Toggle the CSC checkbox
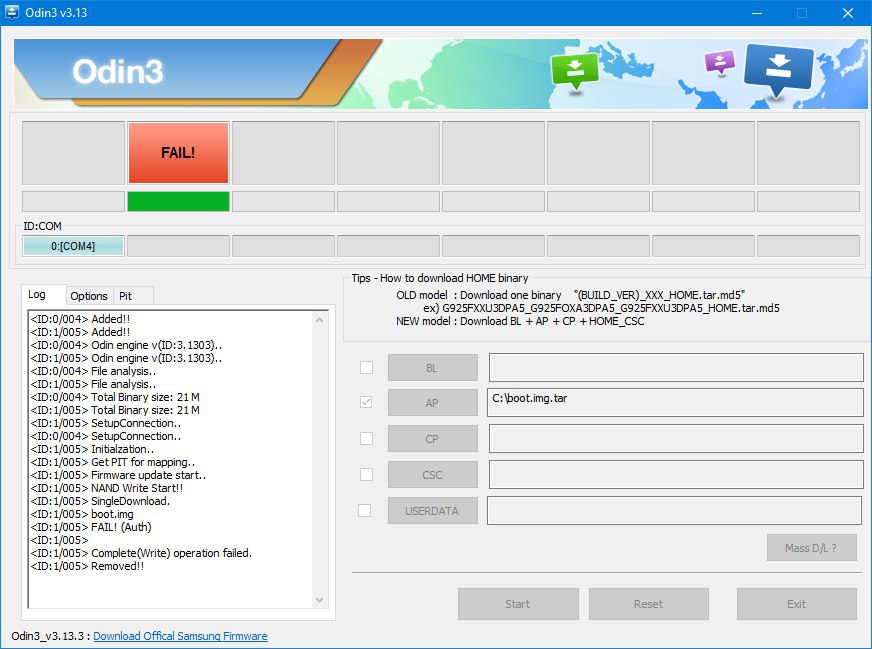 [x=366, y=474]
